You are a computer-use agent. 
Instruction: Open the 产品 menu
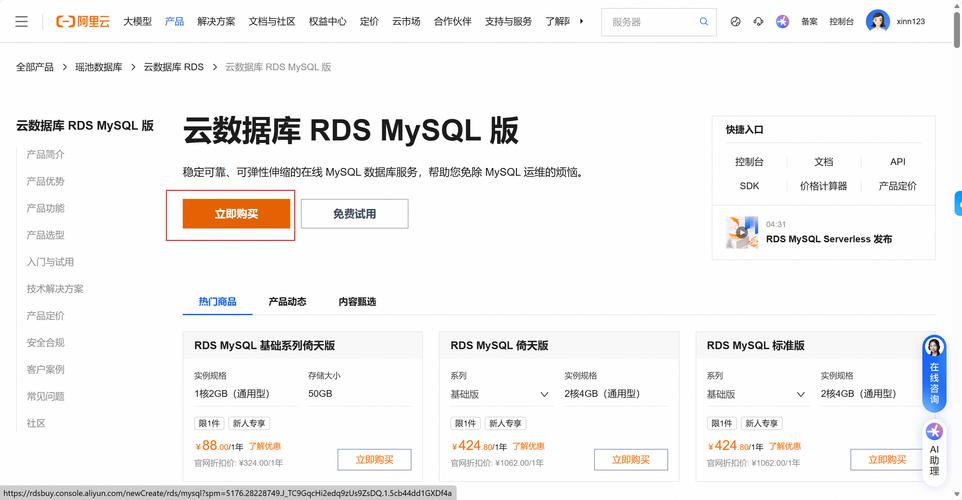(x=174, y=21)
